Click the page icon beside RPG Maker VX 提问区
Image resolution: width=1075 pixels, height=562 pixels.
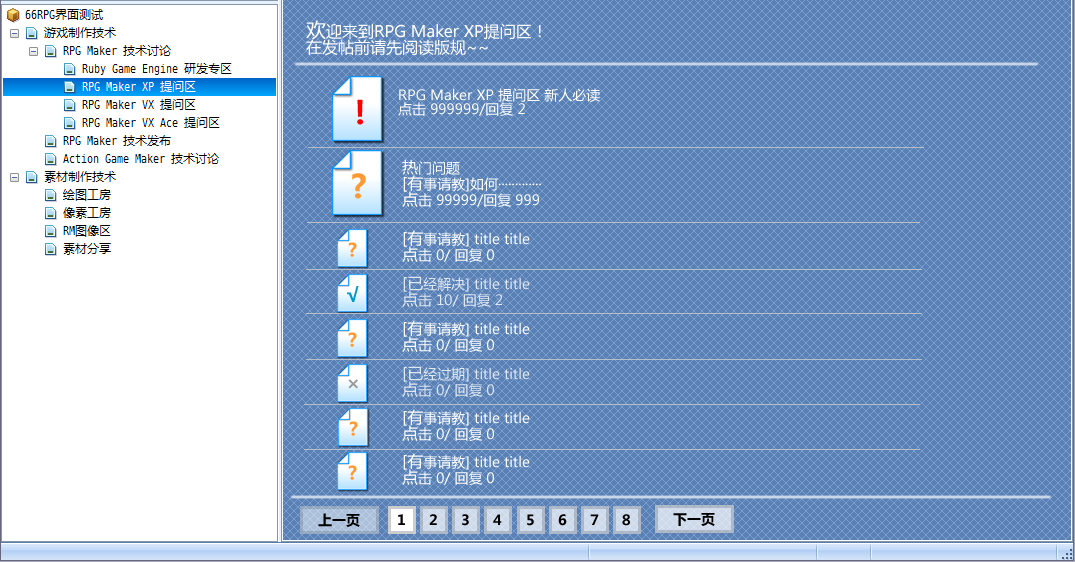click(69, 105)
